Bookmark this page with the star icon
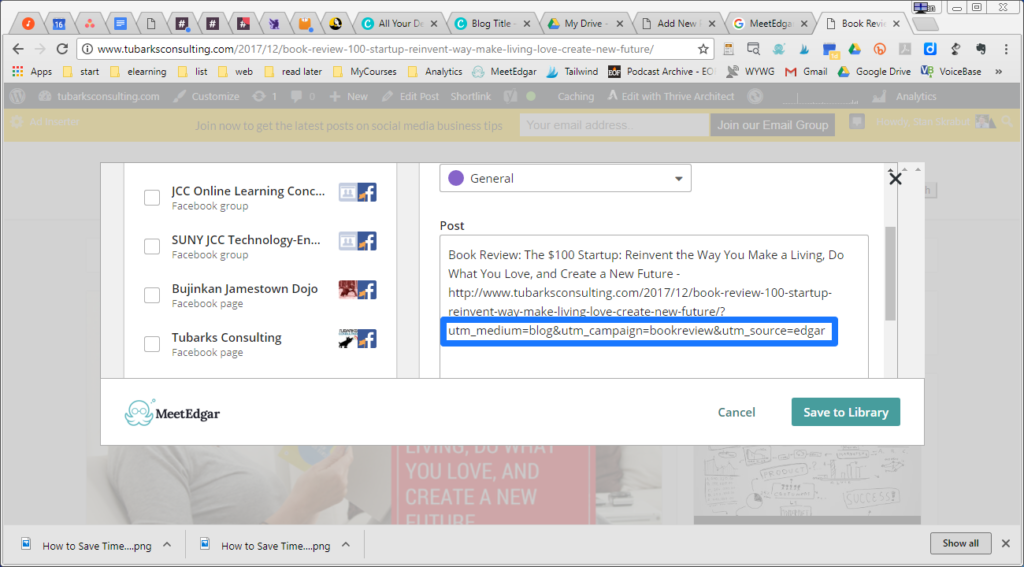Image resolution: width=1024 pixels, height=567 pixels. [703, 48]
